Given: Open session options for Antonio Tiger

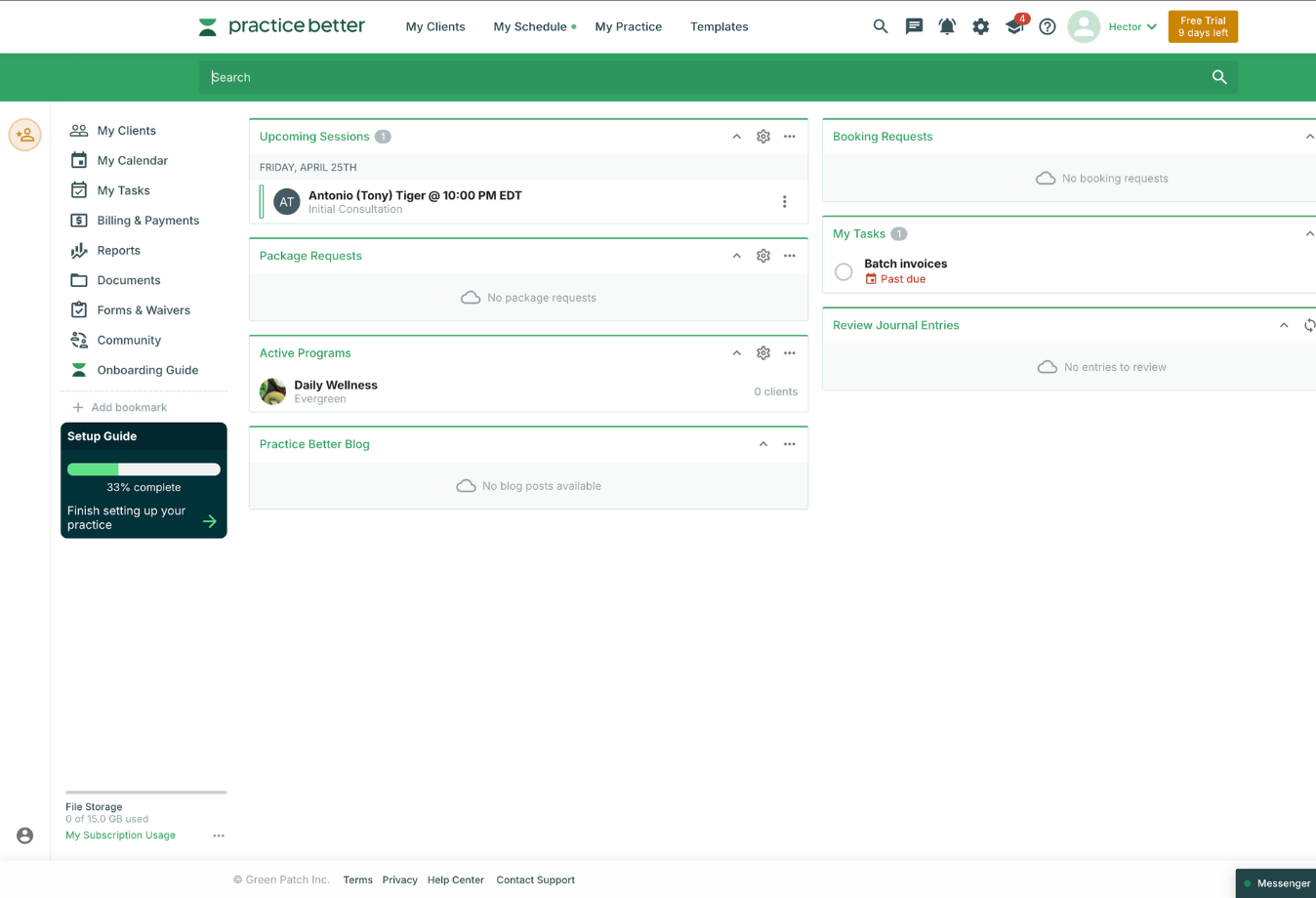Looking at the screenshot, I should coord(784,202).
